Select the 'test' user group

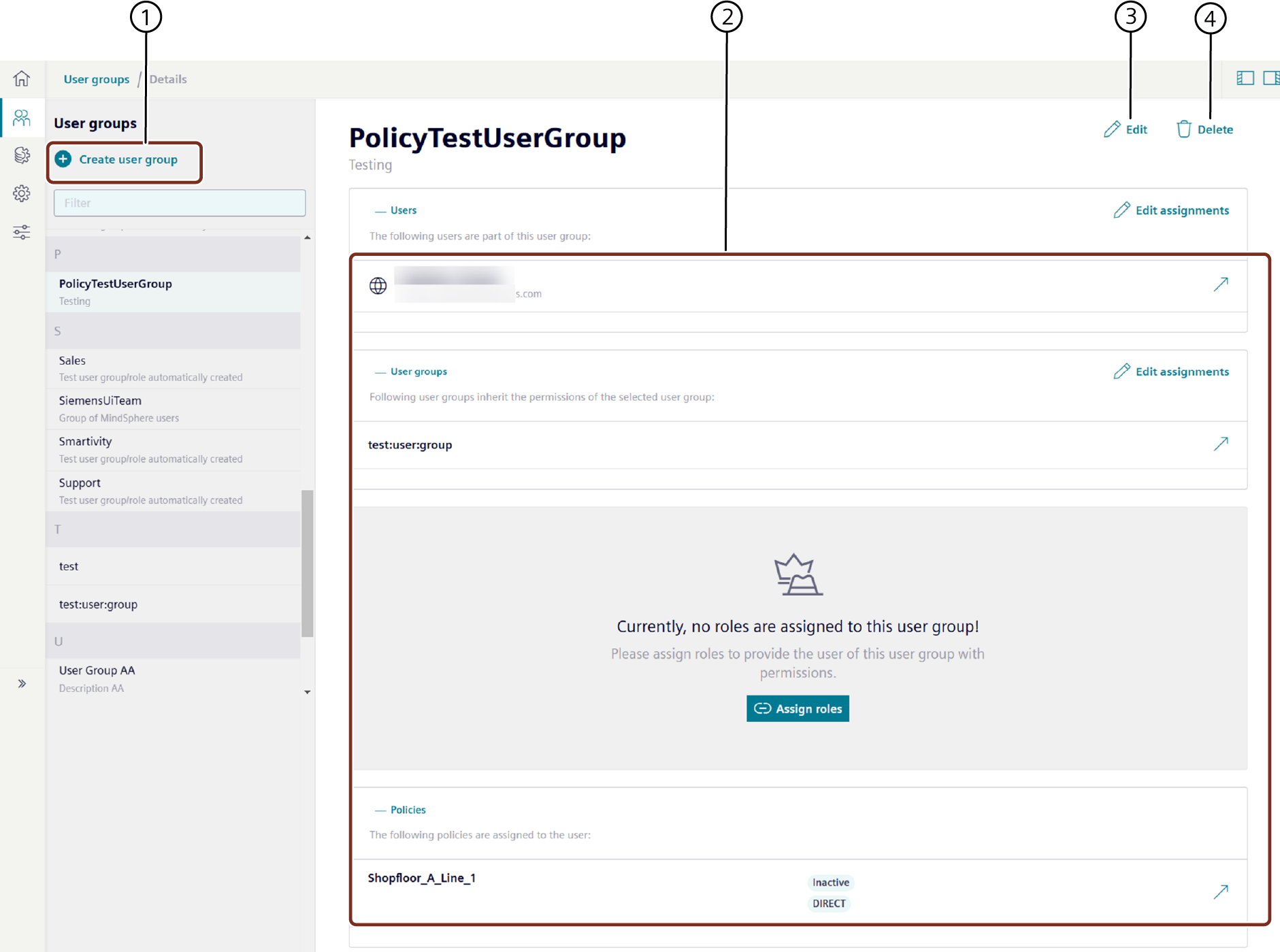(x=173, y=566)
